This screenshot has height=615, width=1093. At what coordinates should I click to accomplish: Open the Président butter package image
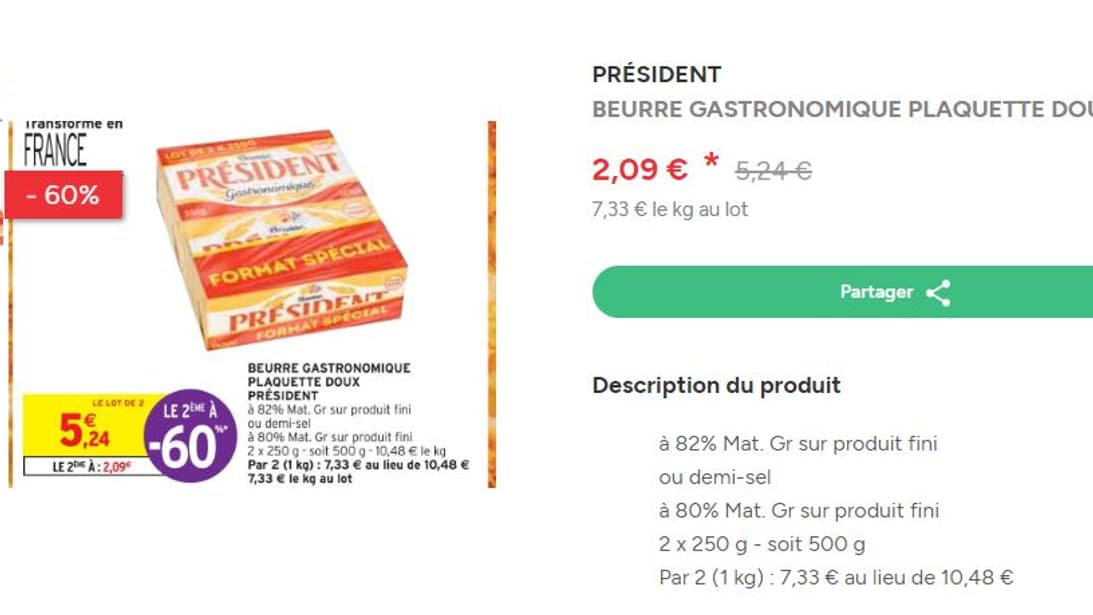[282, 240]
